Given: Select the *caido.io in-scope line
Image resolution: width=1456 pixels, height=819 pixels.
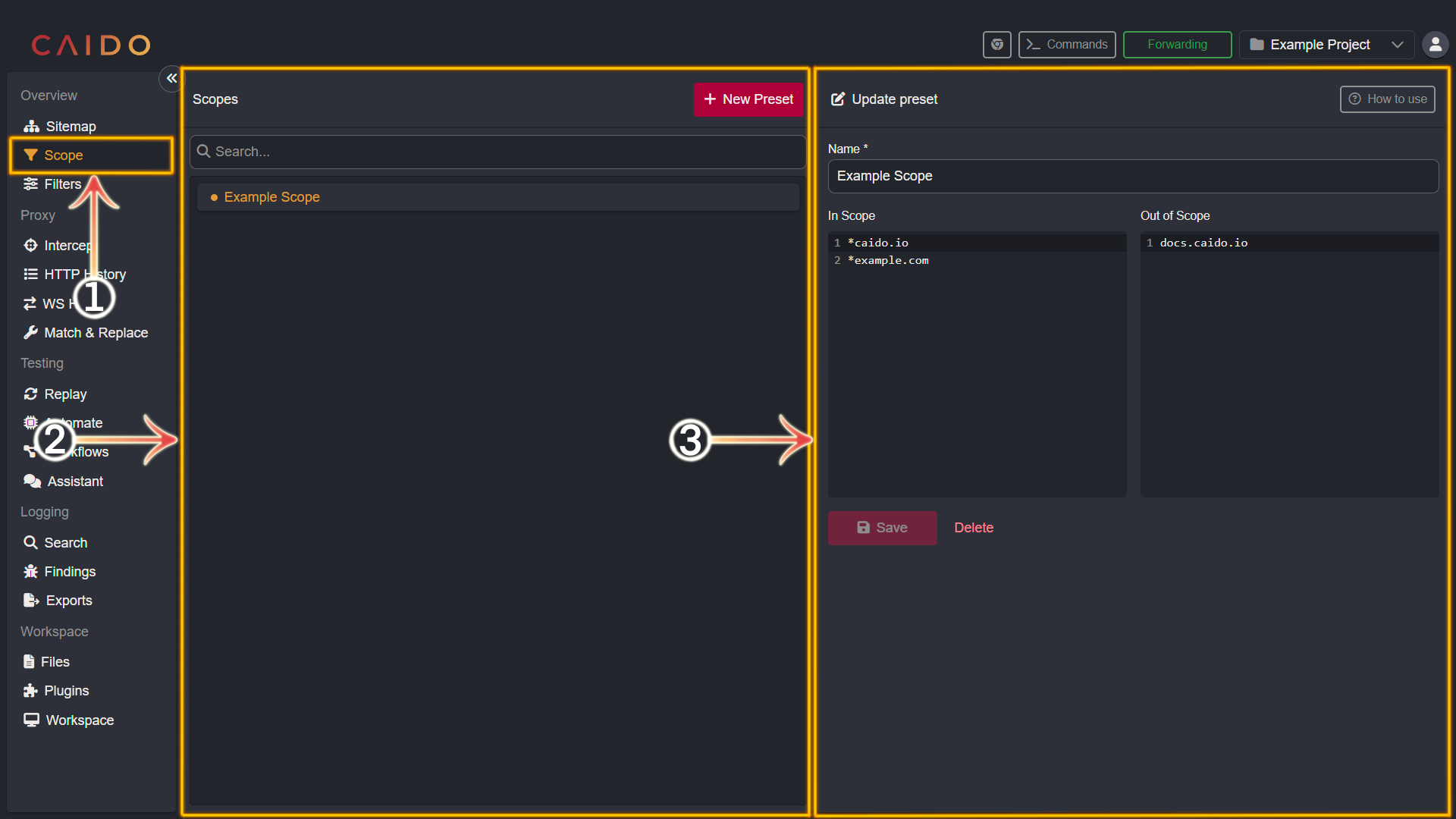Looking at the screenshot, I should click(x=878, y=243).
